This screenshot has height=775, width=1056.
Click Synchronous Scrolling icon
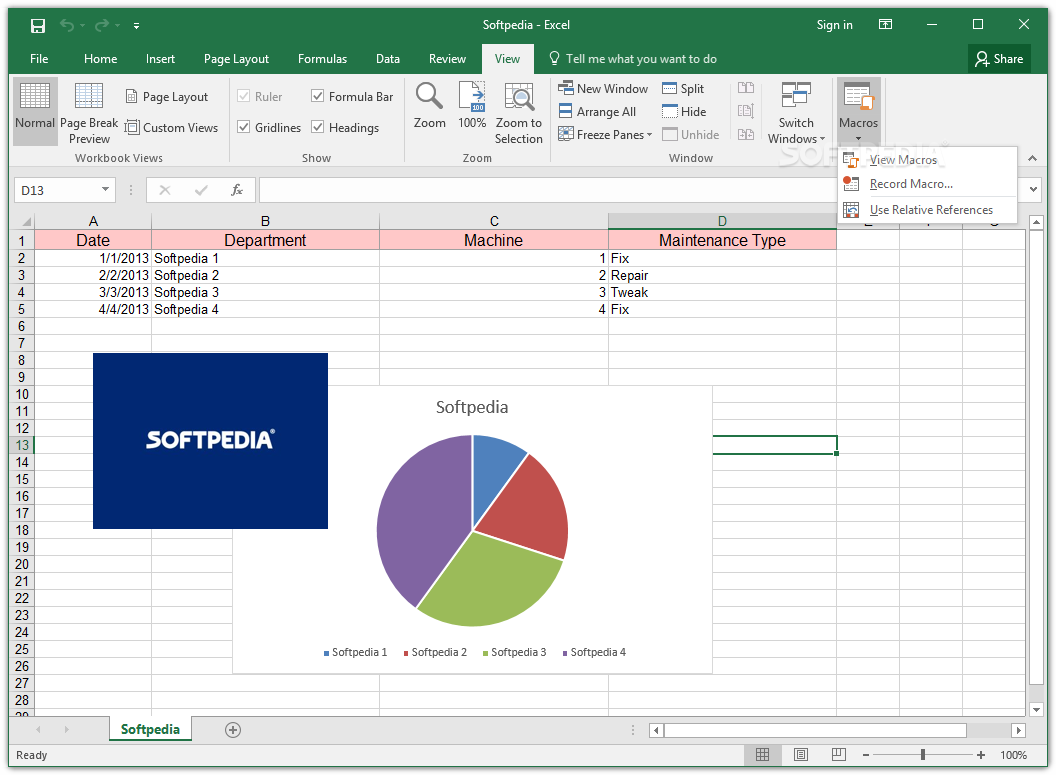click(746, 112)
